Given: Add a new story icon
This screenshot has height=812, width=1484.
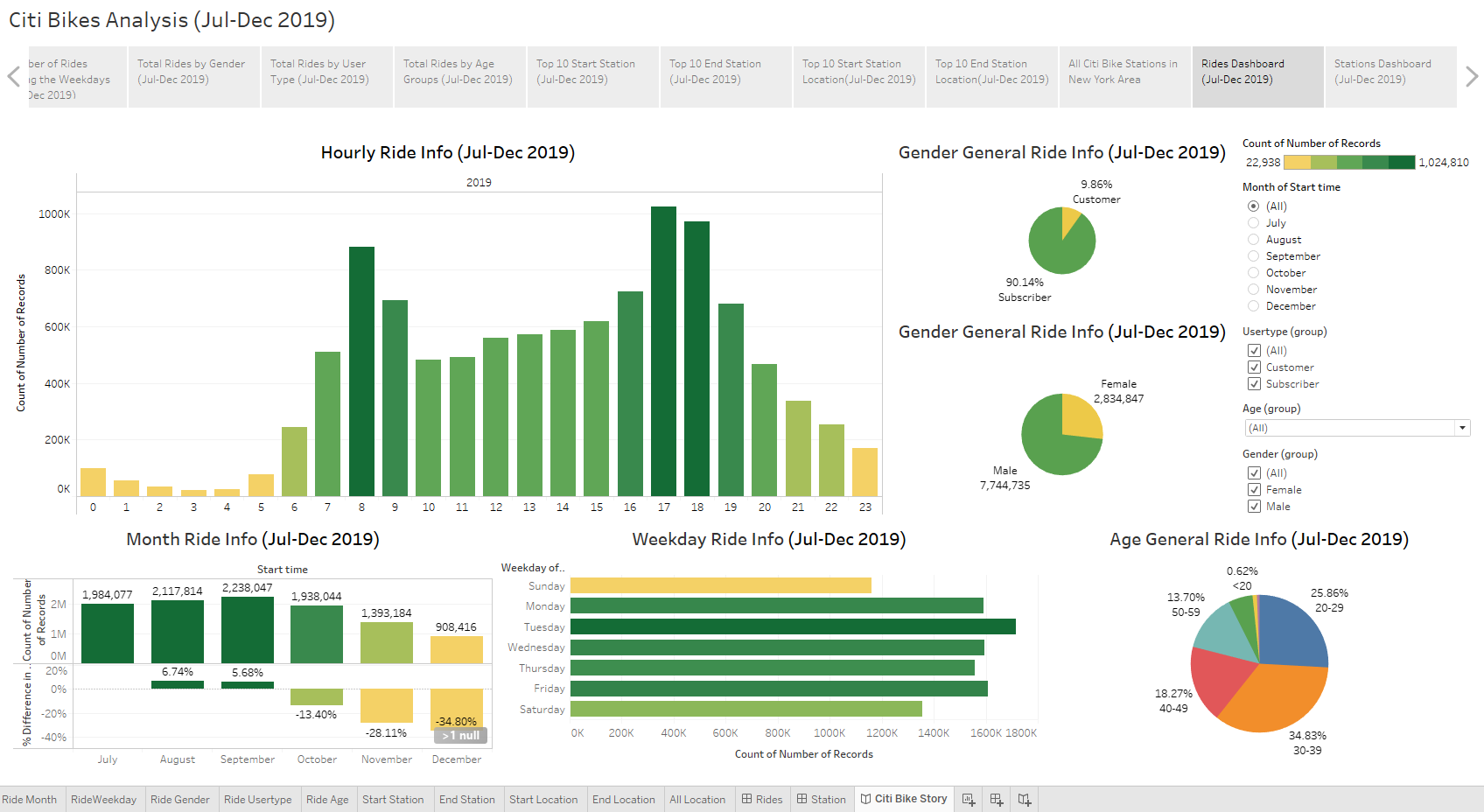Looking at the screenshot, I should pos(1025,799).
